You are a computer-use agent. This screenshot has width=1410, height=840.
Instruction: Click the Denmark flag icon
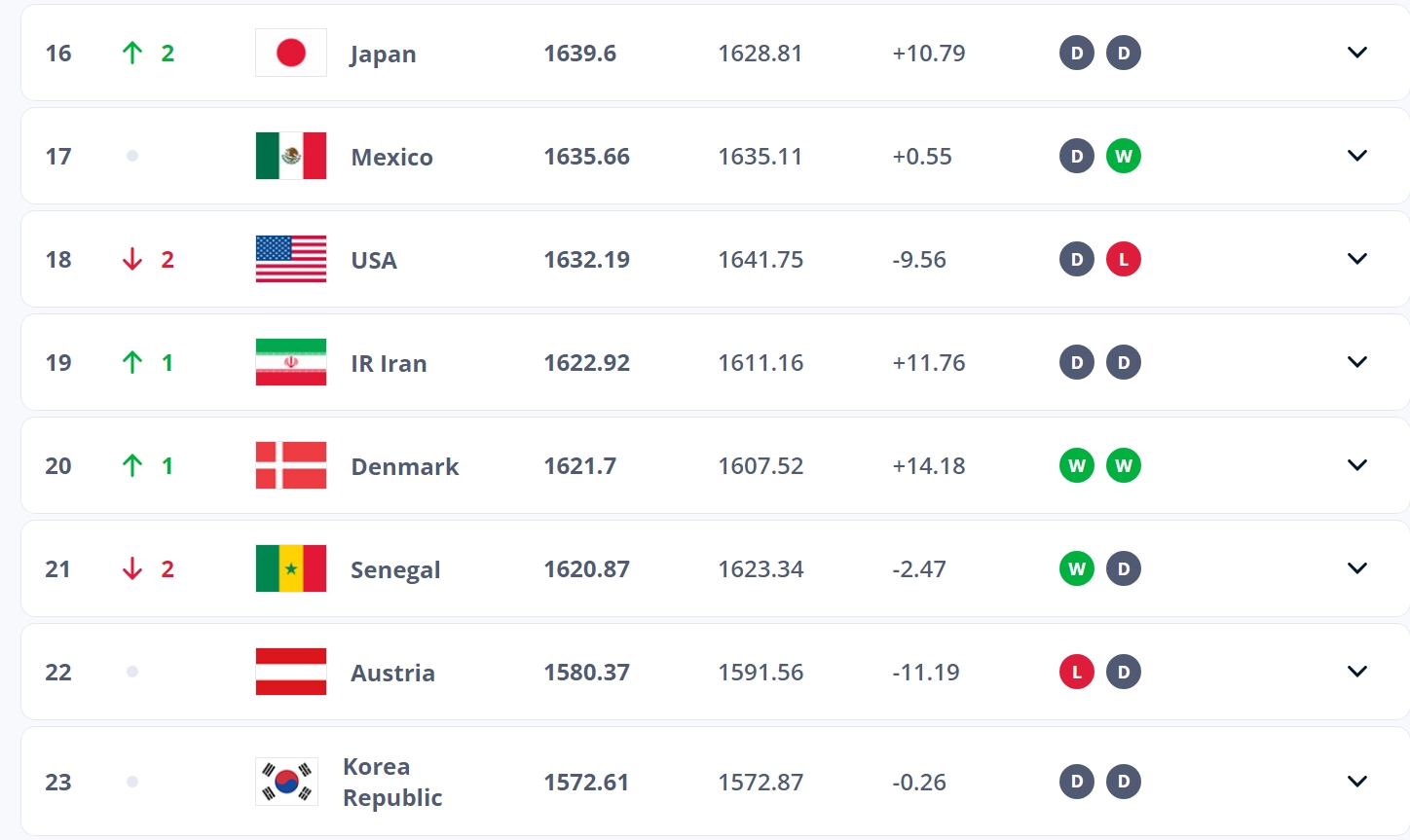click(x=290, y=465)
